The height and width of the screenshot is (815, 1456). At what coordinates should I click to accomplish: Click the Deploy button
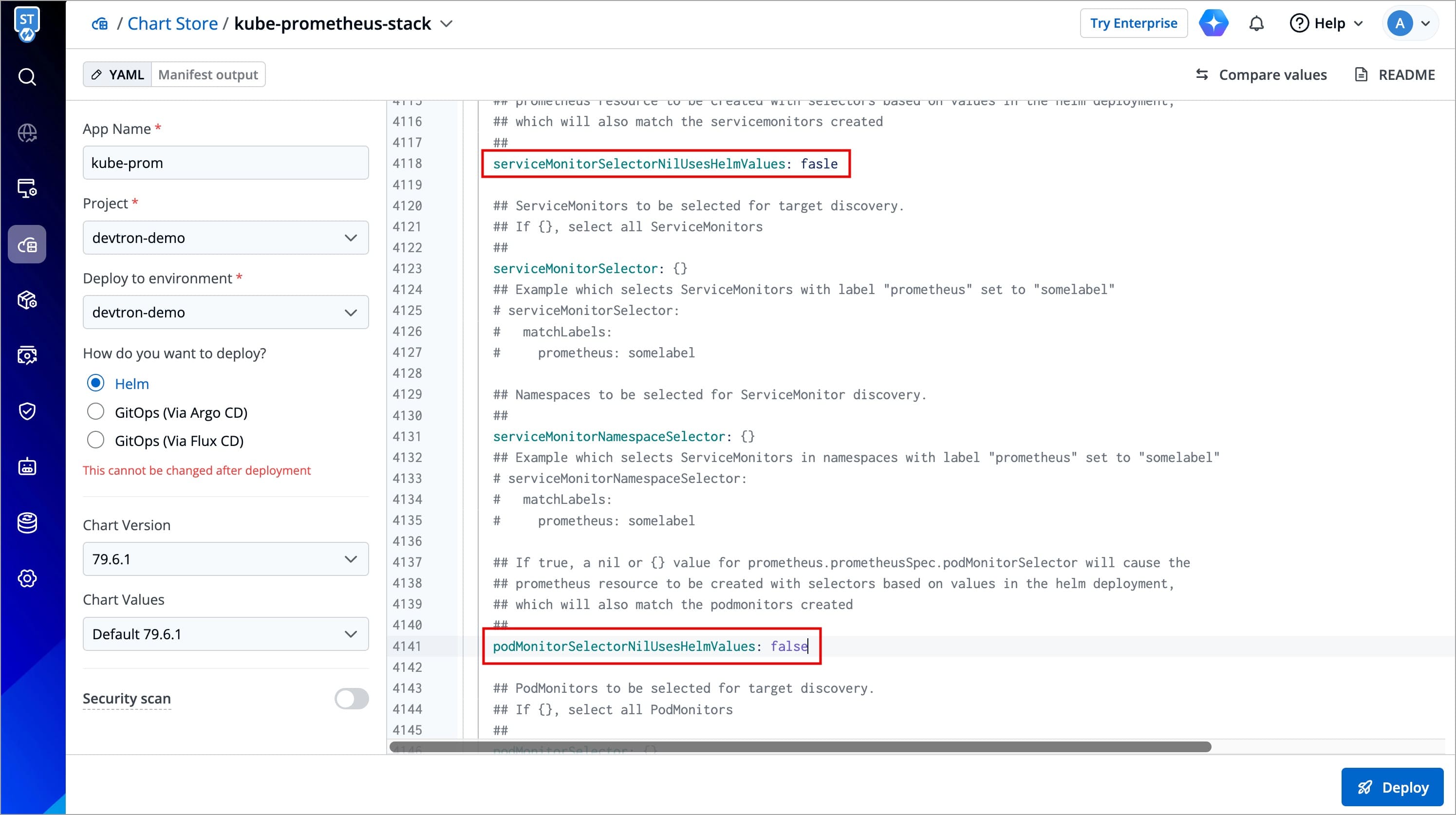[1392, 787]
